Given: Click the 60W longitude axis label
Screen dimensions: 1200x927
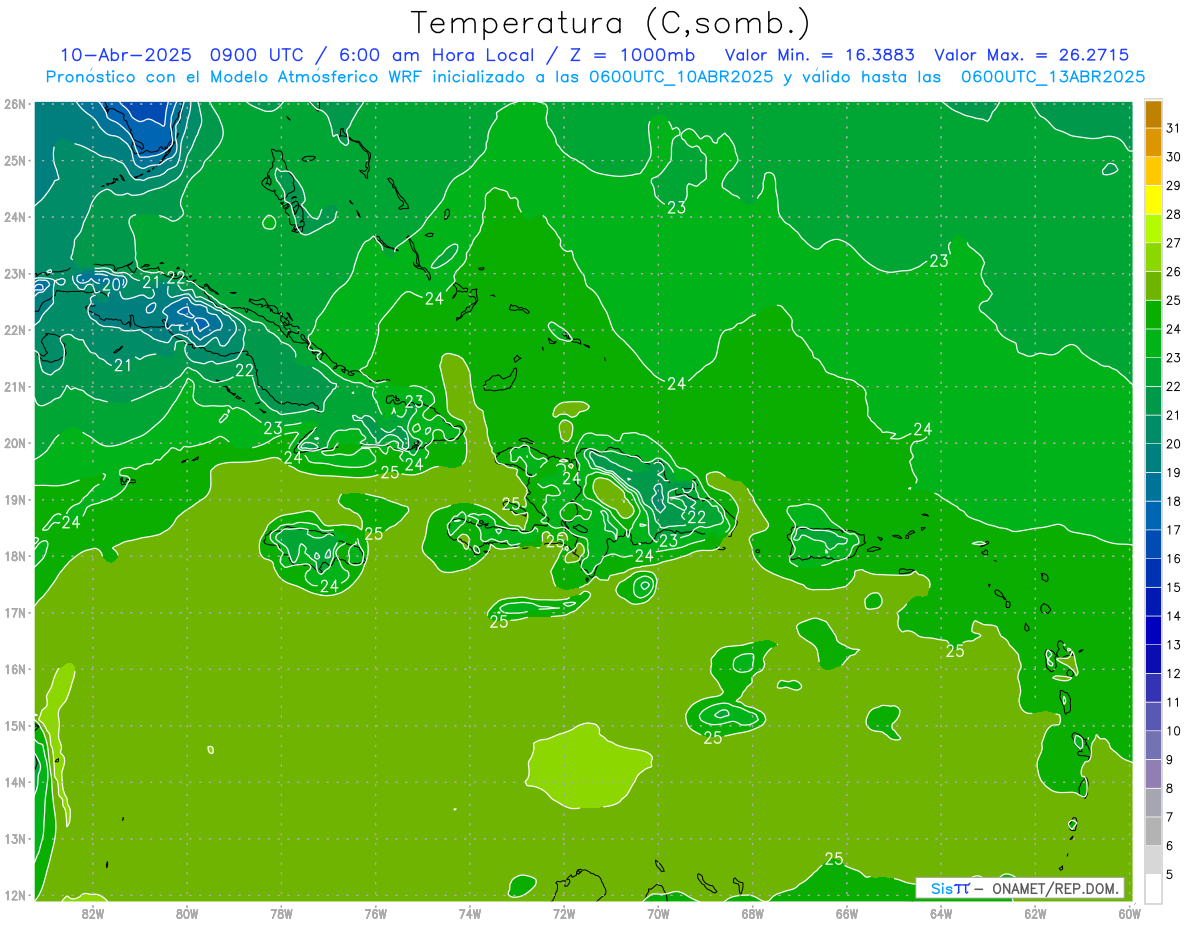Looking at the screenshot, I should 1130,913.
